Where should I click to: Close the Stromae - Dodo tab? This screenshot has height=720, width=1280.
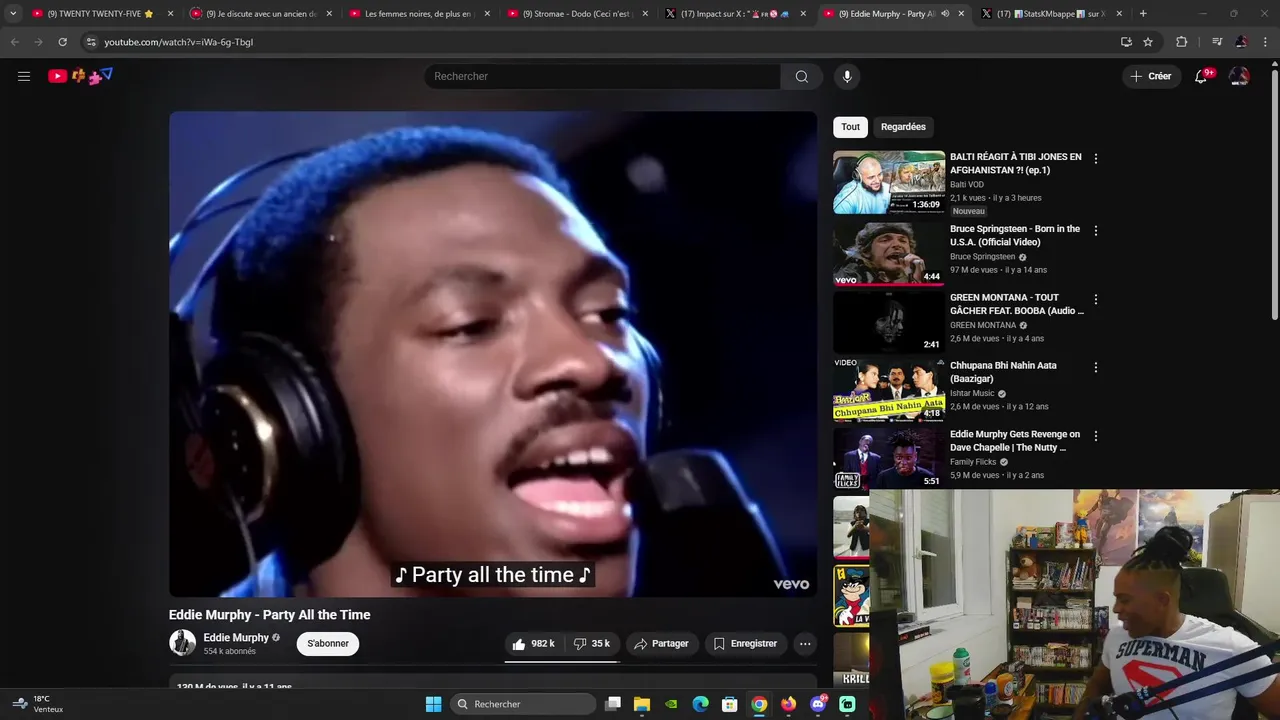645,14
